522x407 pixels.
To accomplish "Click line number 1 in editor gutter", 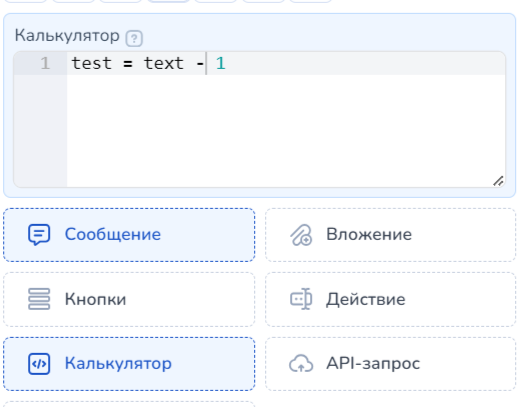I will point(45,63).
